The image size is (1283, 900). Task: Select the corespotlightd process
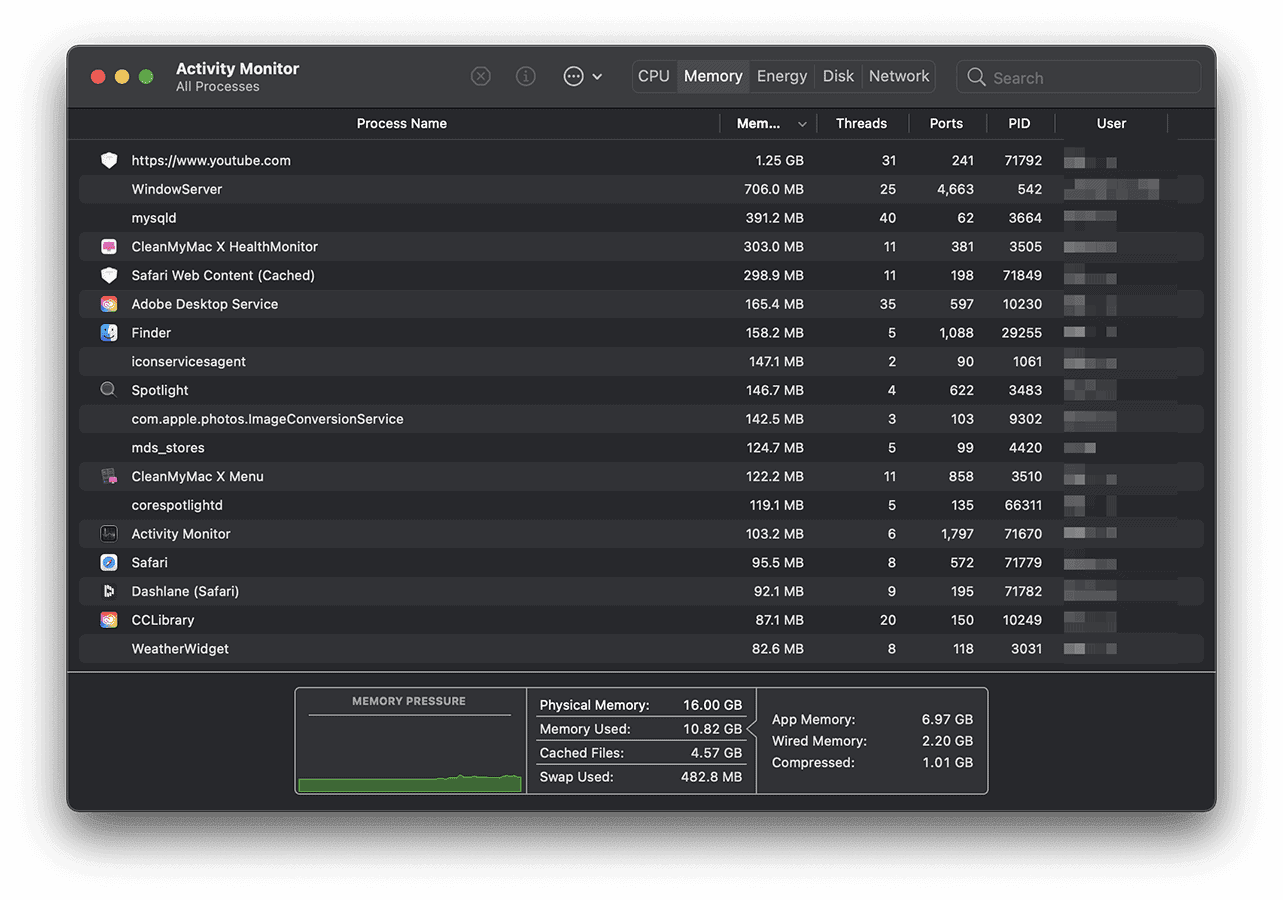pos(640,505)
